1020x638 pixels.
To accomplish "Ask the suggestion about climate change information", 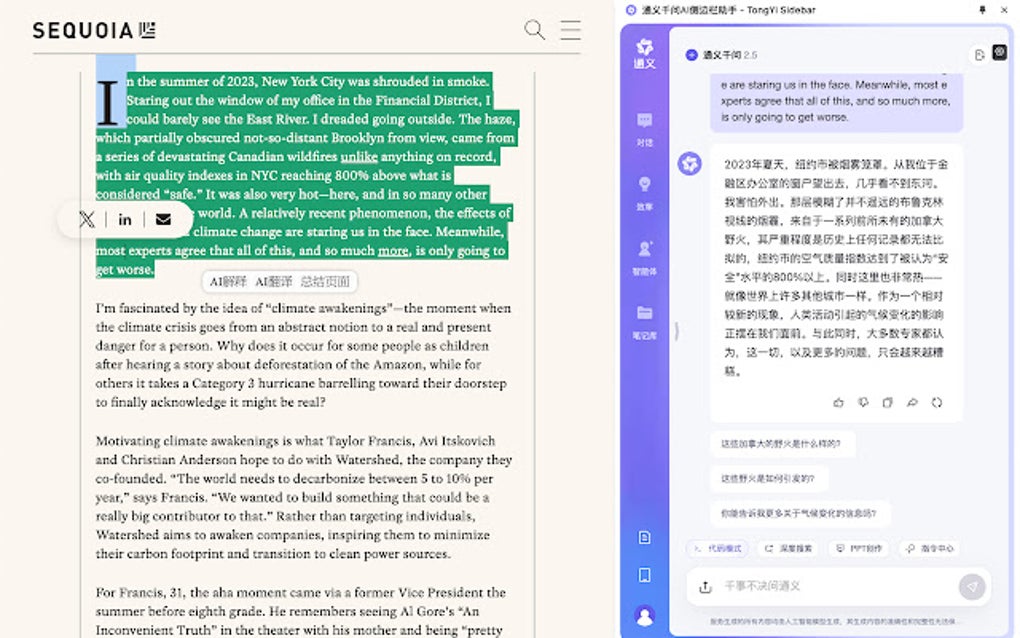I will [x=799, y=513].
